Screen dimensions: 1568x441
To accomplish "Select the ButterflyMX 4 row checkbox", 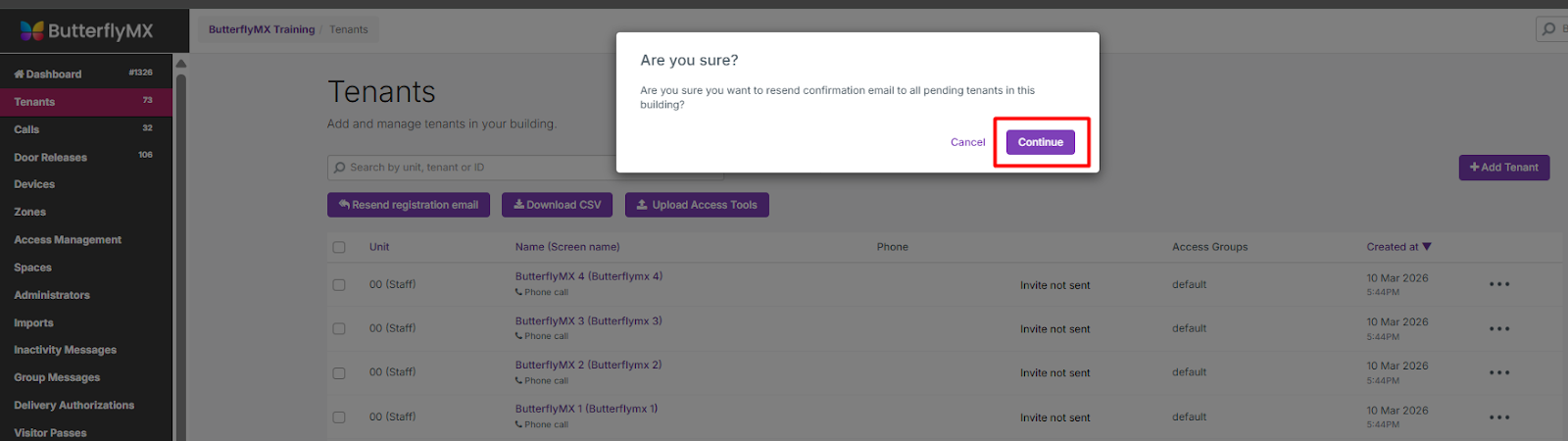I will (x=339, y=285).
